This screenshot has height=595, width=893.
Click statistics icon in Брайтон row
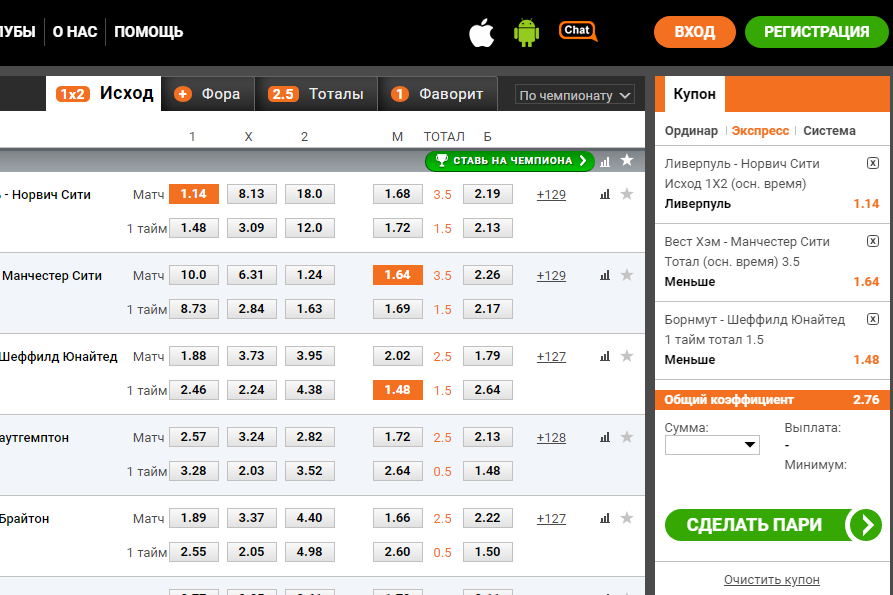coord(605,518)
